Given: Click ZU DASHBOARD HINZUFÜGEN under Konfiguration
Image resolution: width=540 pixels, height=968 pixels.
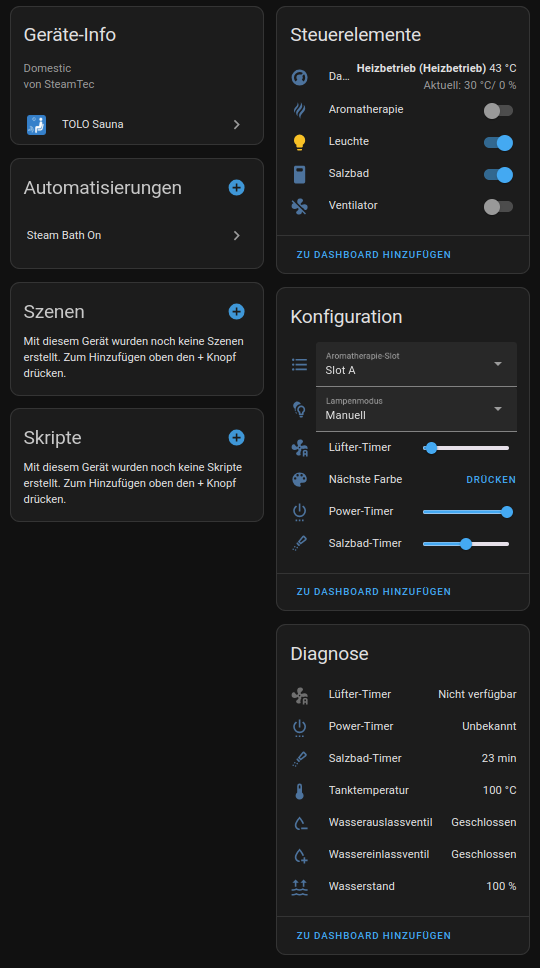Looking at the screenshot, I should coord(373,591).
